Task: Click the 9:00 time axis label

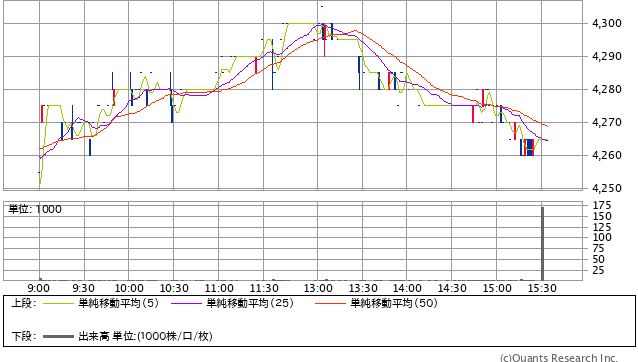Action: (x=39, y=288)
